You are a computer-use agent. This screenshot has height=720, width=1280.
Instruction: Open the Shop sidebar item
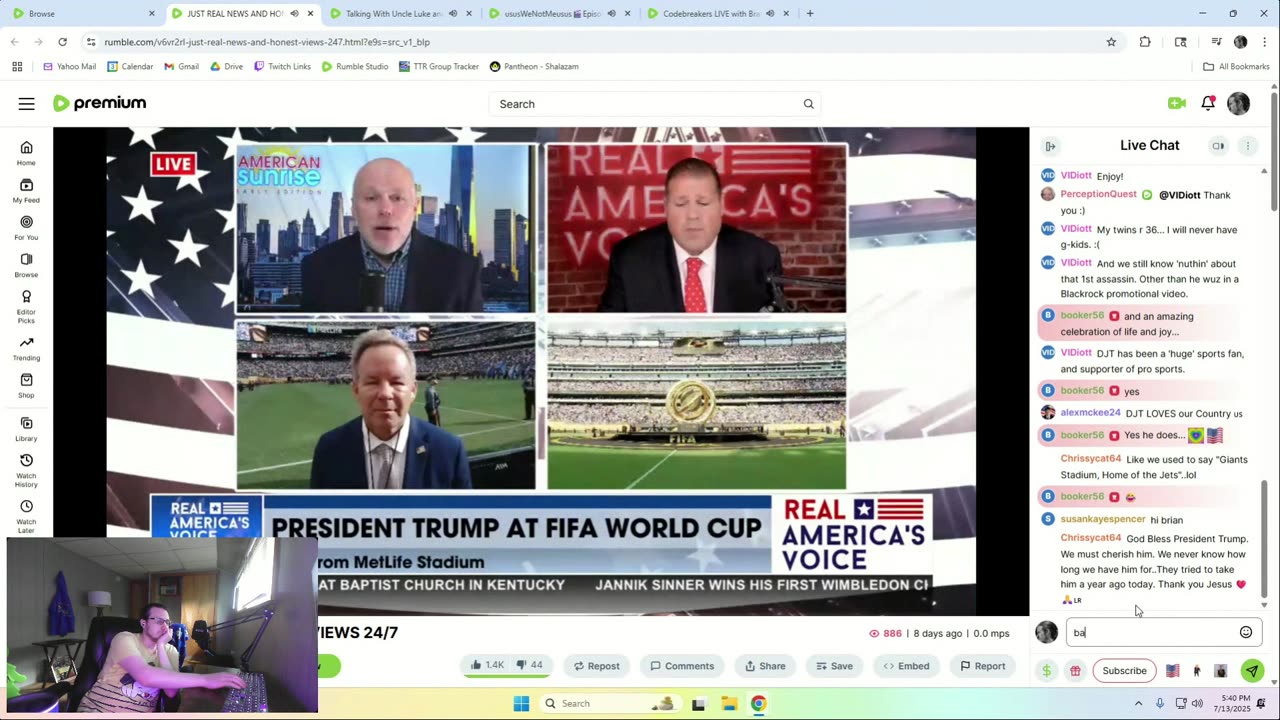(x=26, y=385)
